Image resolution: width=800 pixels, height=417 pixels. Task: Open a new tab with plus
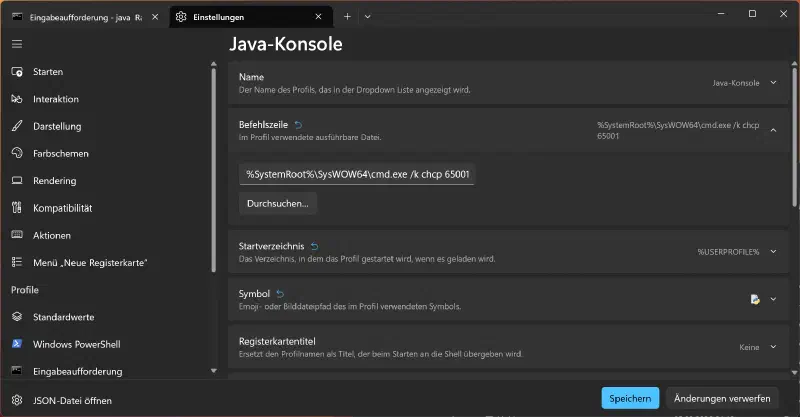(x=347, y=17)
